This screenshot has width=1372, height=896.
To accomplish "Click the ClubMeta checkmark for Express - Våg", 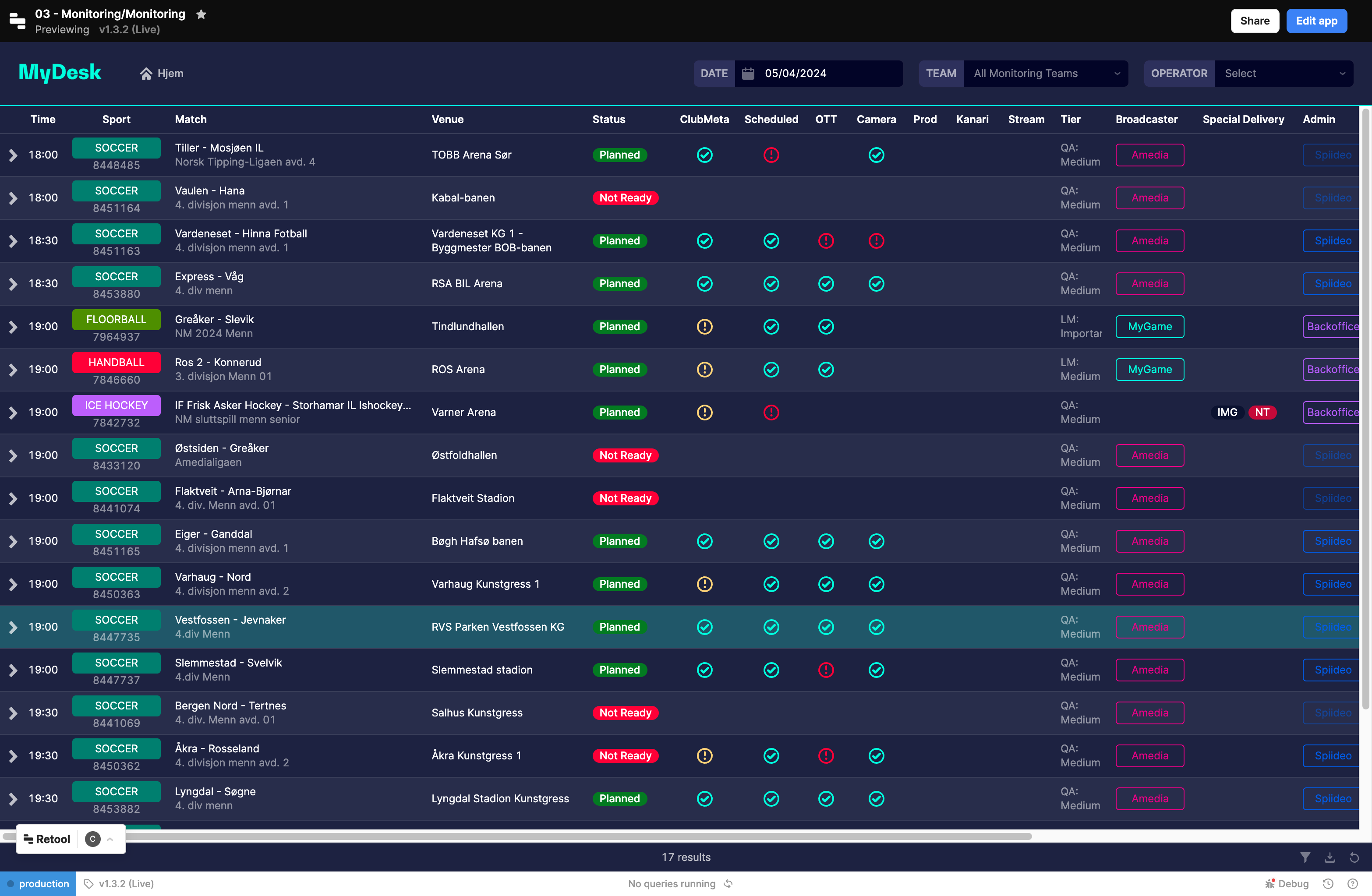I will point(704,283).
